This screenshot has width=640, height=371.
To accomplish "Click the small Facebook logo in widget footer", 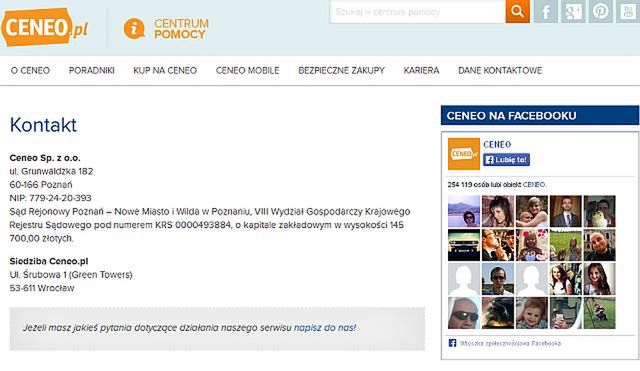I will click(452, 343).
